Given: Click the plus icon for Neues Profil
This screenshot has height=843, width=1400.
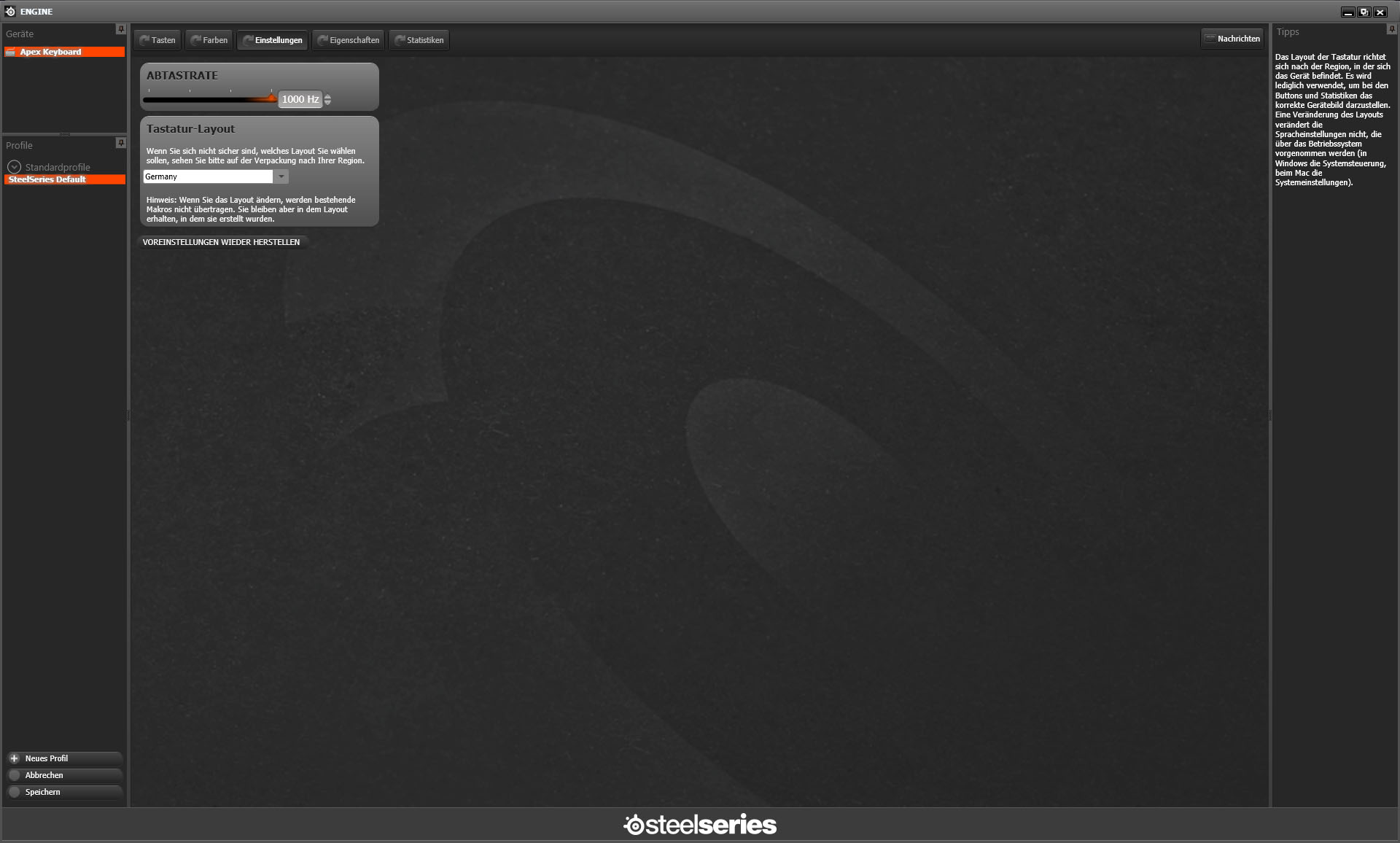Looking at the screenshot, I should [x=14, y=758].
